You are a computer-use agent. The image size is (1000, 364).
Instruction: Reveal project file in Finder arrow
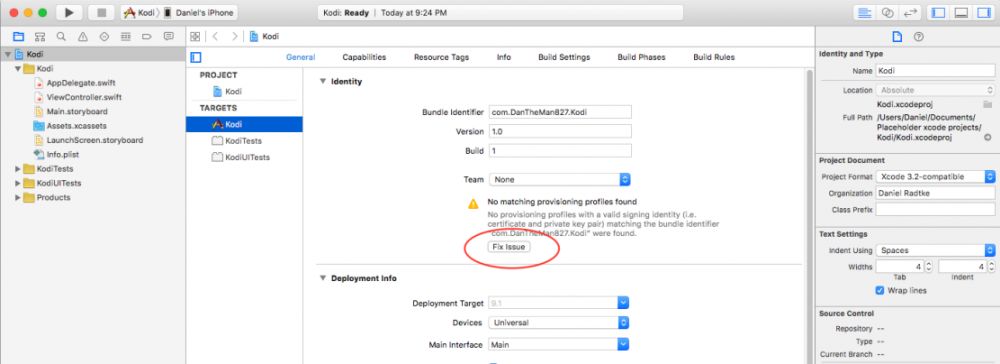(x=987, y=137)
